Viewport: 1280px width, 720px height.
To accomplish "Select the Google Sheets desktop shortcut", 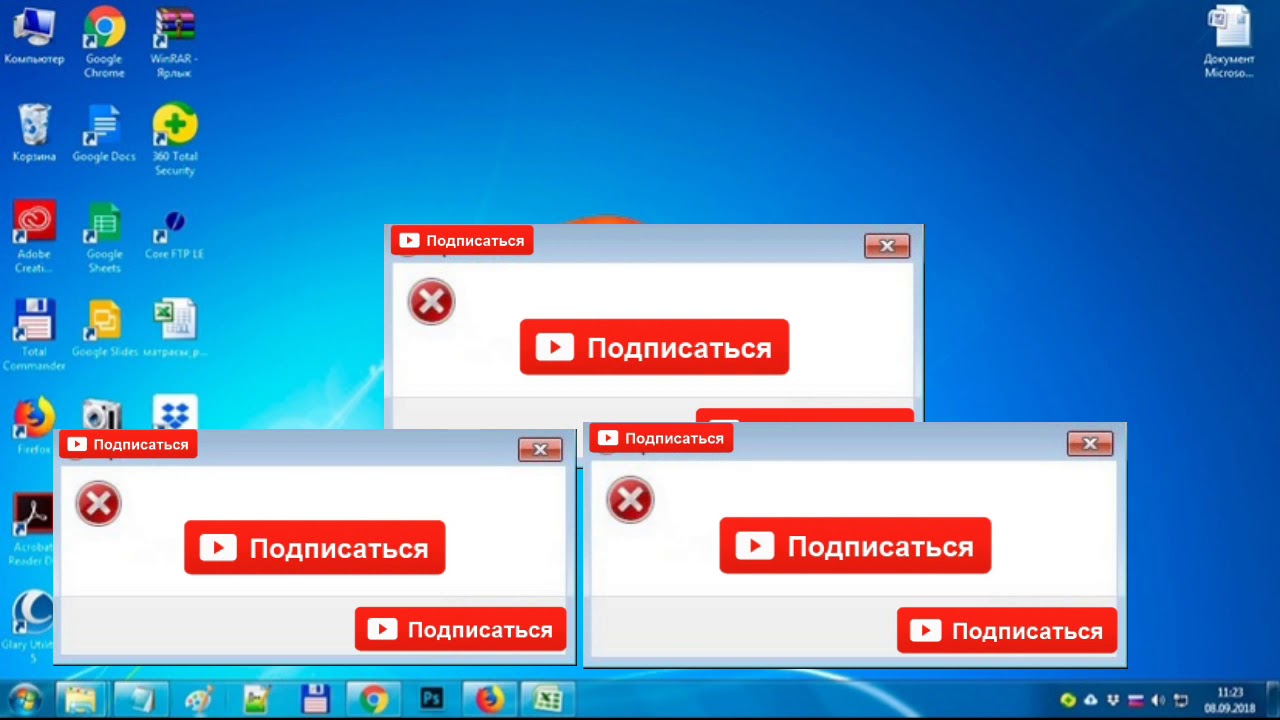I will click(x=104, y=236).
